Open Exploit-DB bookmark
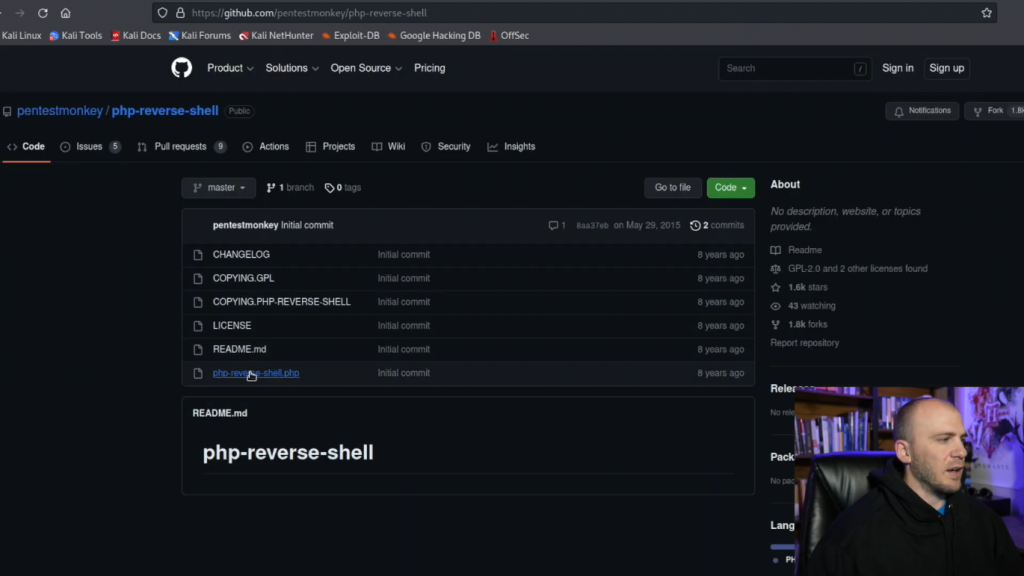1024x576 pixels. pyautogui.click(x=351, y=35)
